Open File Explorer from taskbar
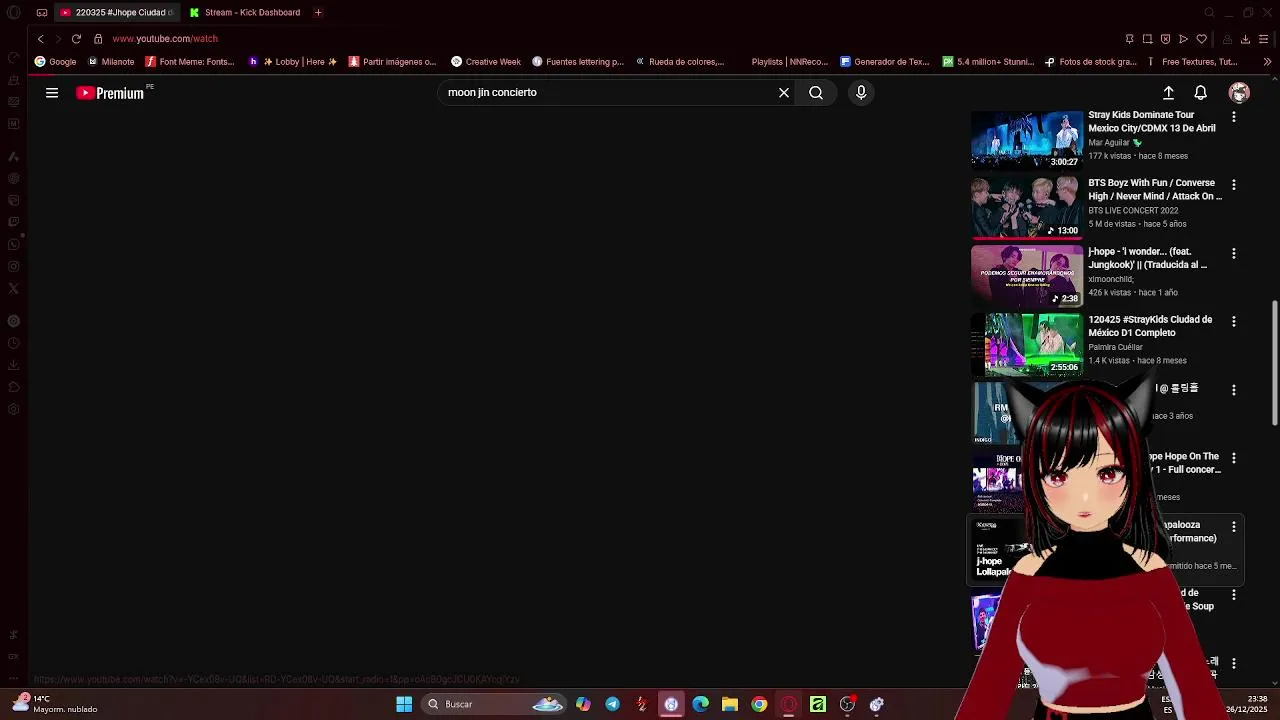 tap(730, 704)
